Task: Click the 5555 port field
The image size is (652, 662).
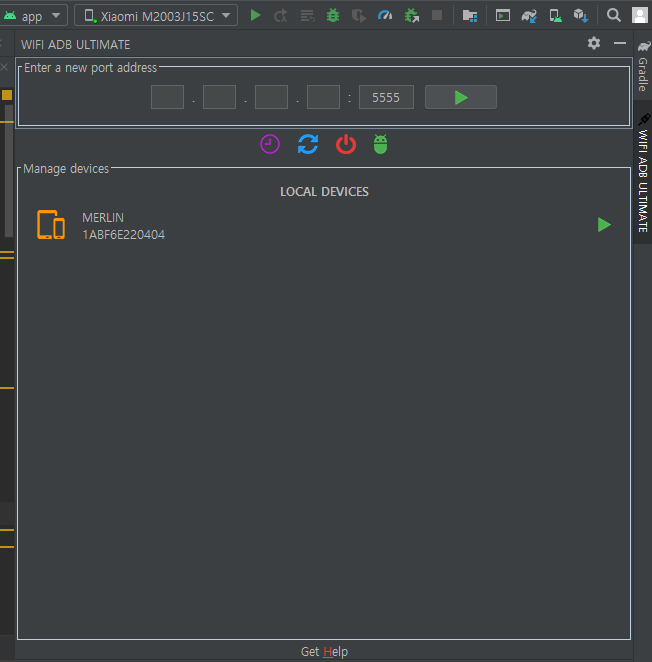Action: 386,97
